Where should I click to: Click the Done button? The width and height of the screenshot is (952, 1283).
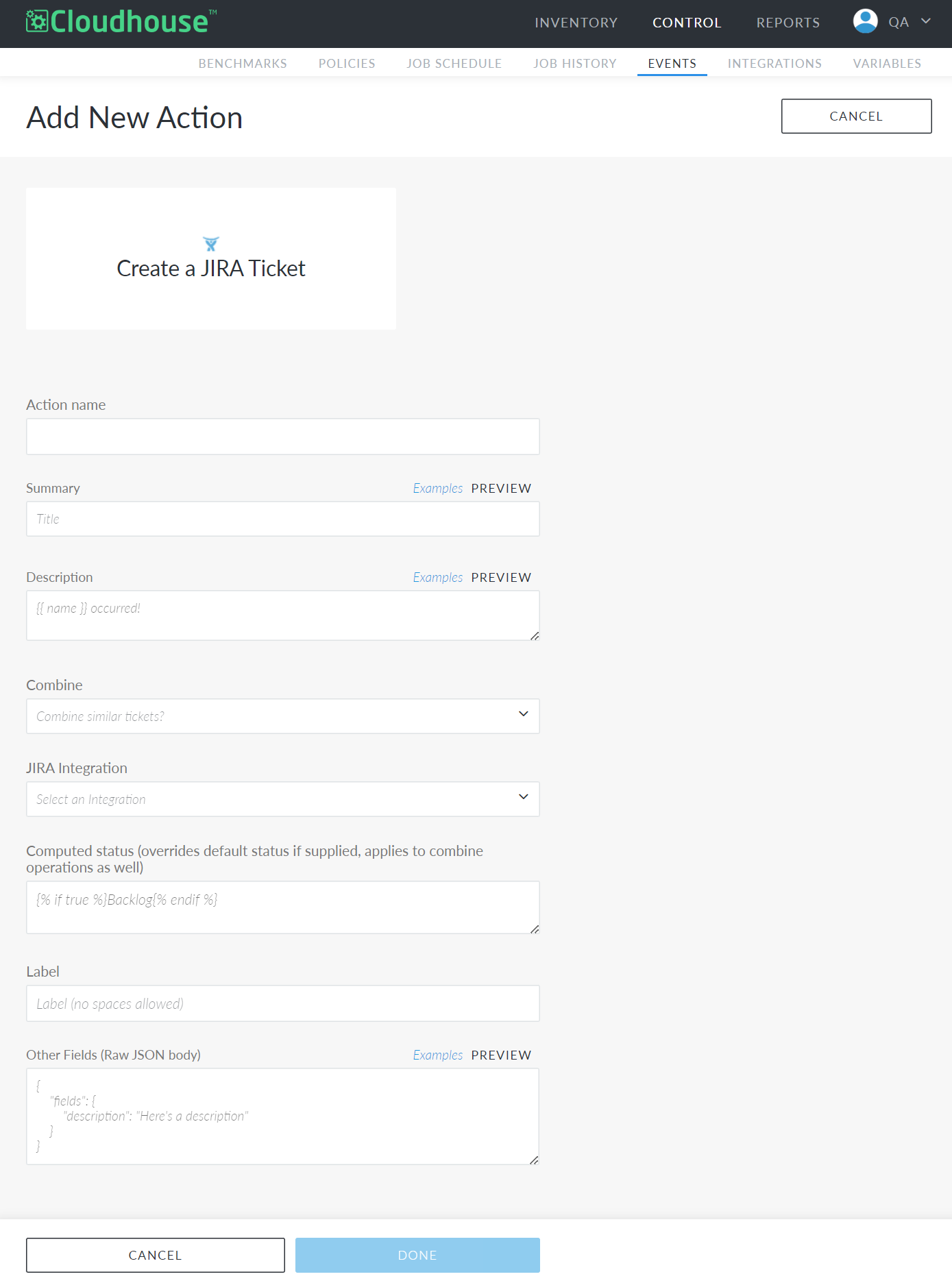pyautogui.click(x=417, y=1255)
